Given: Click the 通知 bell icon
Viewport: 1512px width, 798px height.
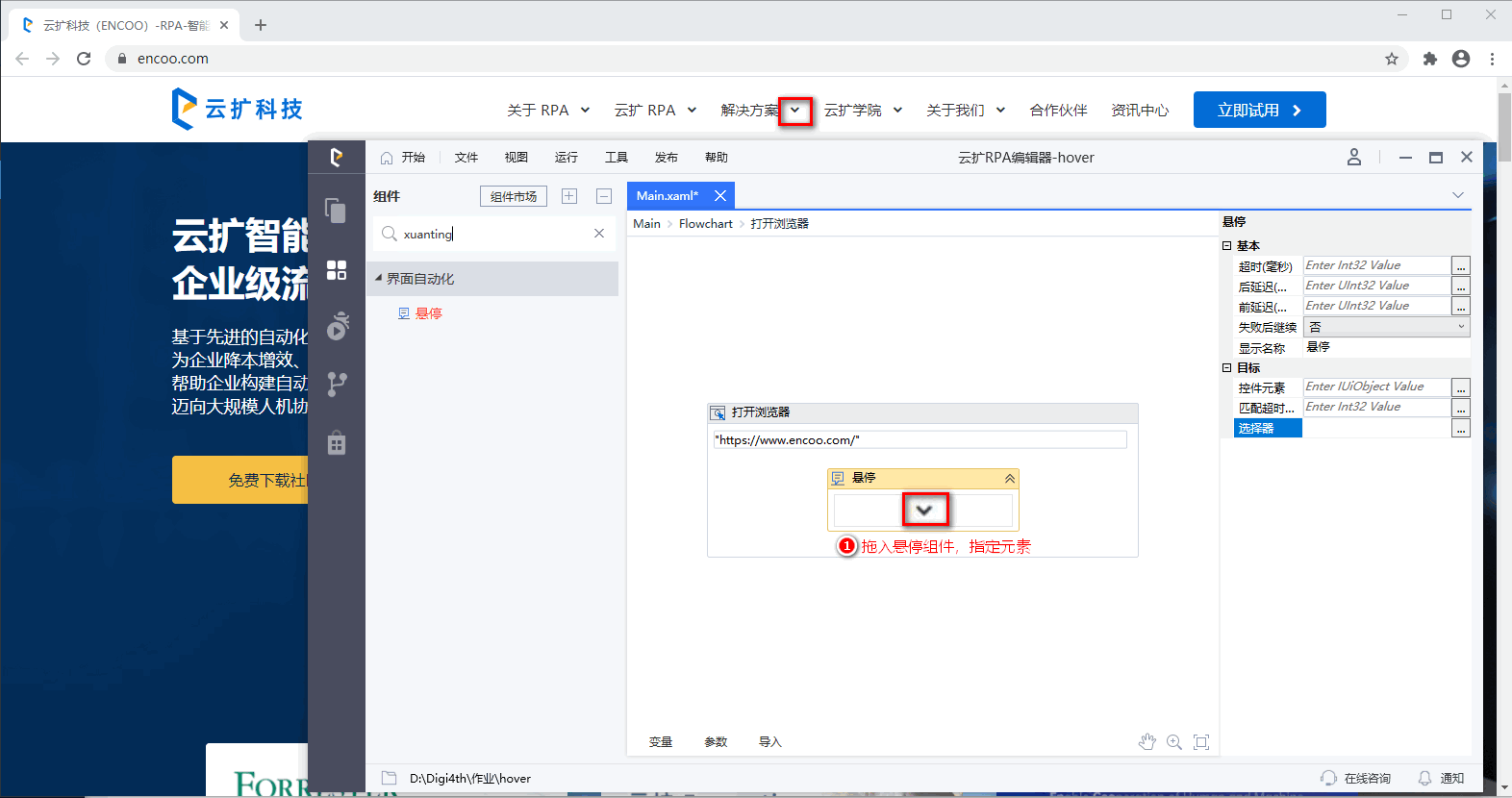Looking at the screenshot, I should [1424, 778].
